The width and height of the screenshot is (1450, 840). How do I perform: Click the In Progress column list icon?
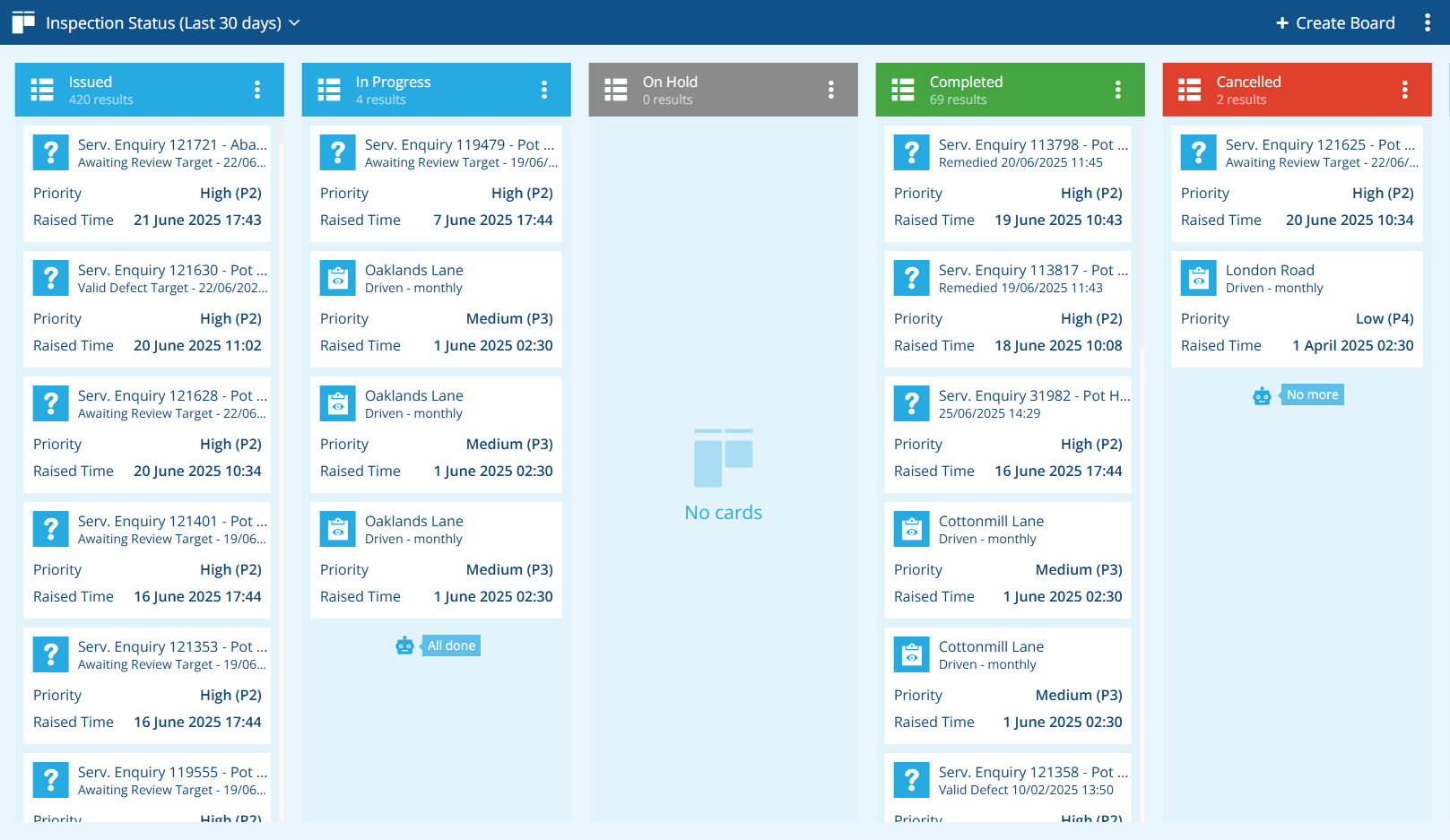pyautogui.click(x=329, y=90)
